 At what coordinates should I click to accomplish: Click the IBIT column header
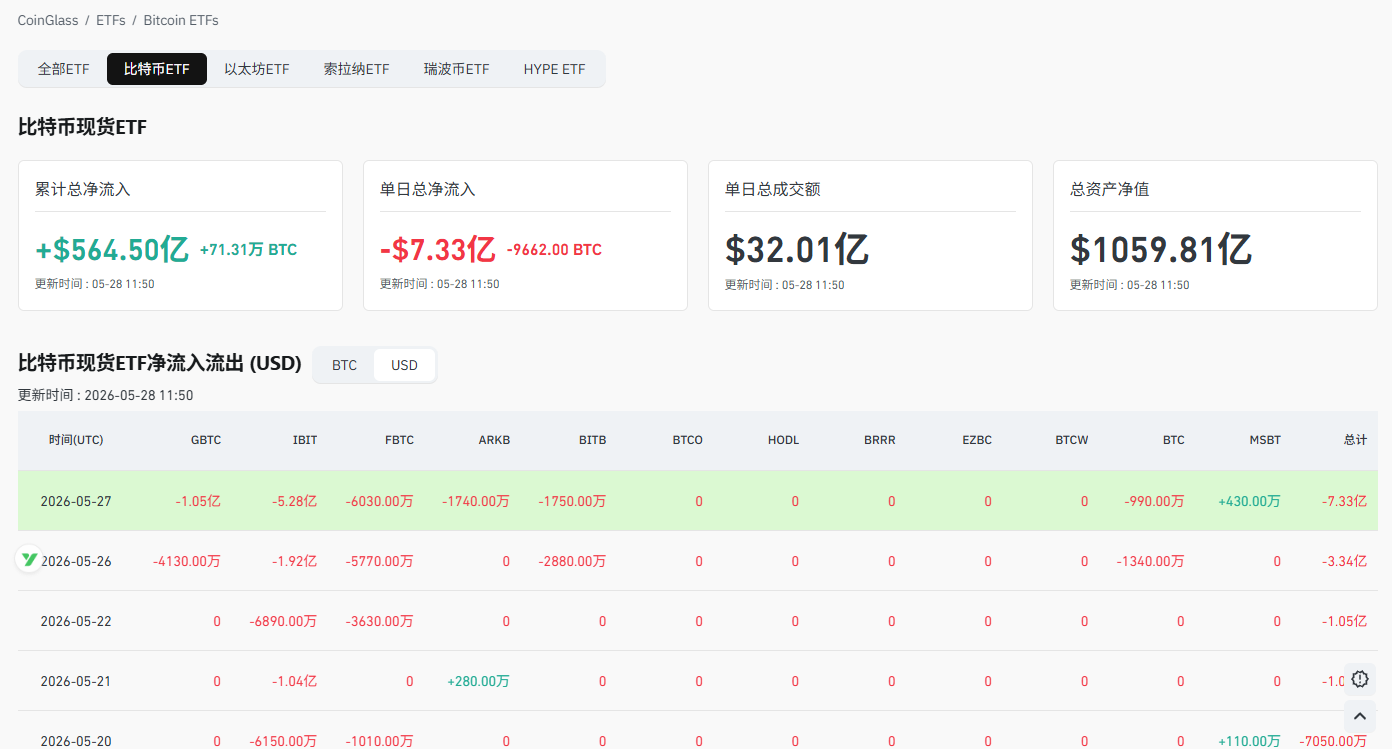click(x=305, y=440)
